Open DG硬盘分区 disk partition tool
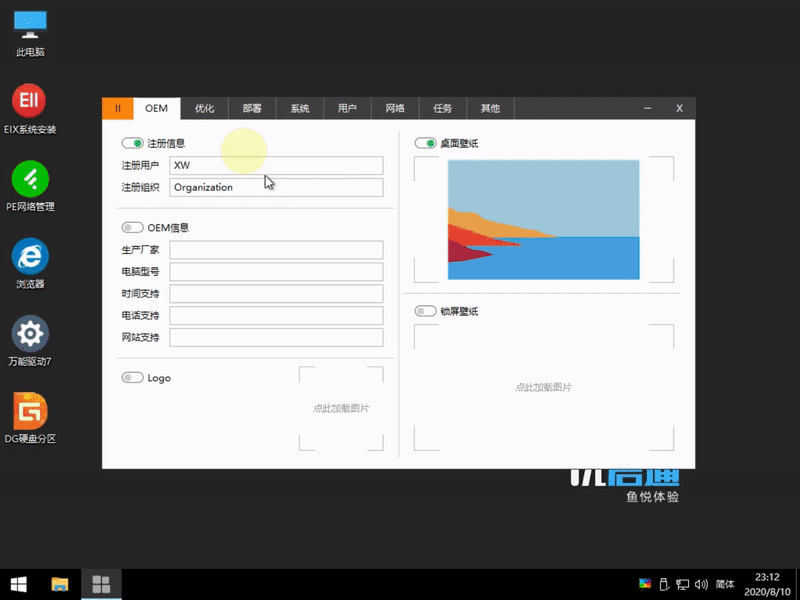 (29, 412)
